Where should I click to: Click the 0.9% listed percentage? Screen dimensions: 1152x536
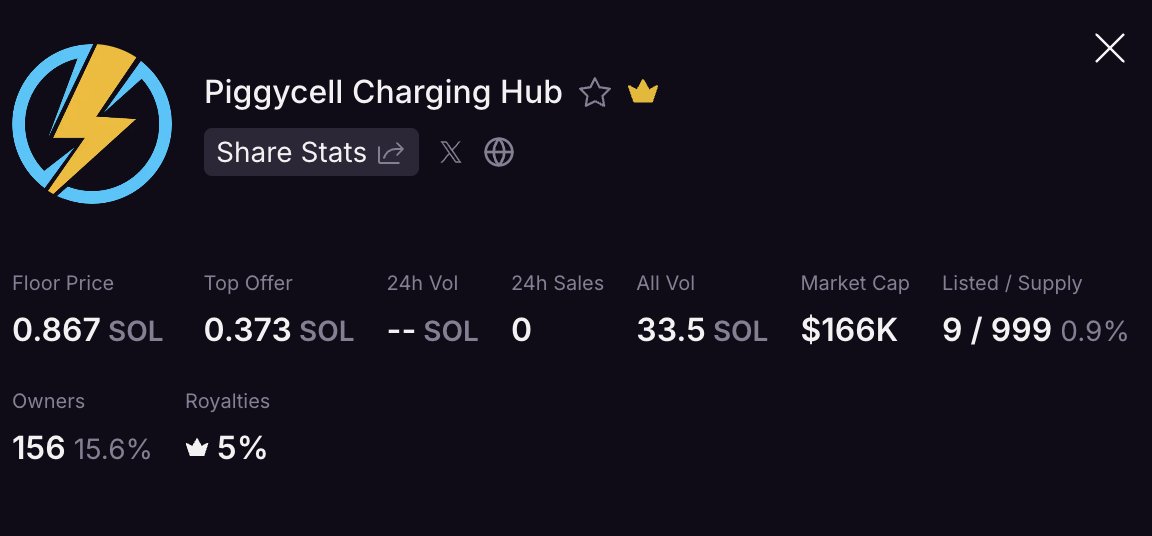[x=1094, y=331]
